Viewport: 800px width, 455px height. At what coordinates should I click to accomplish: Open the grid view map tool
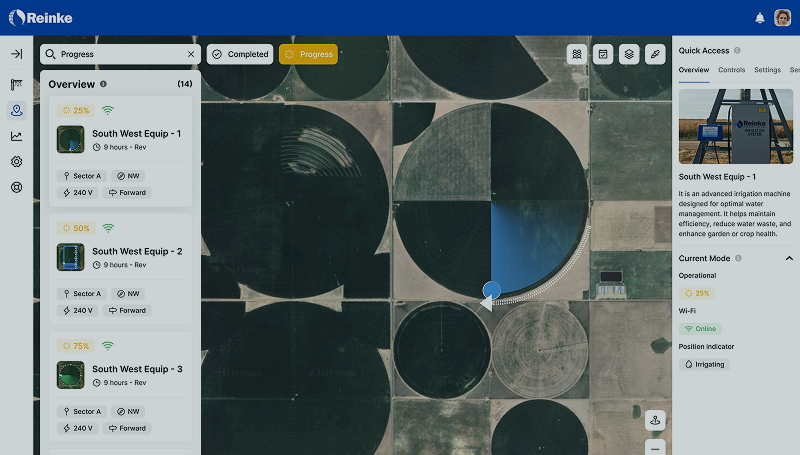tap(577, 54)
